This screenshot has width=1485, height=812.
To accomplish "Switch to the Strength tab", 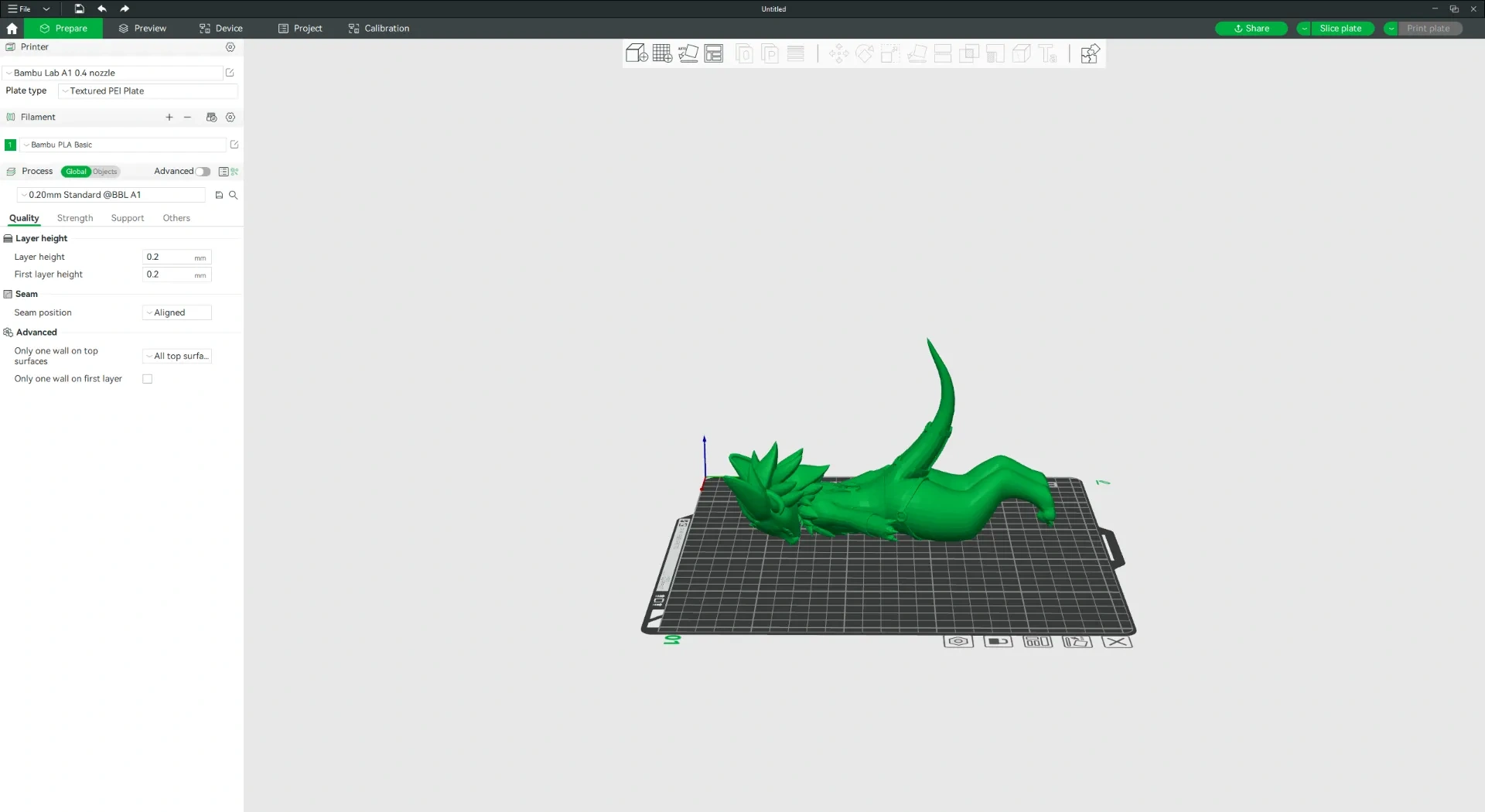I will pos(74,218).
